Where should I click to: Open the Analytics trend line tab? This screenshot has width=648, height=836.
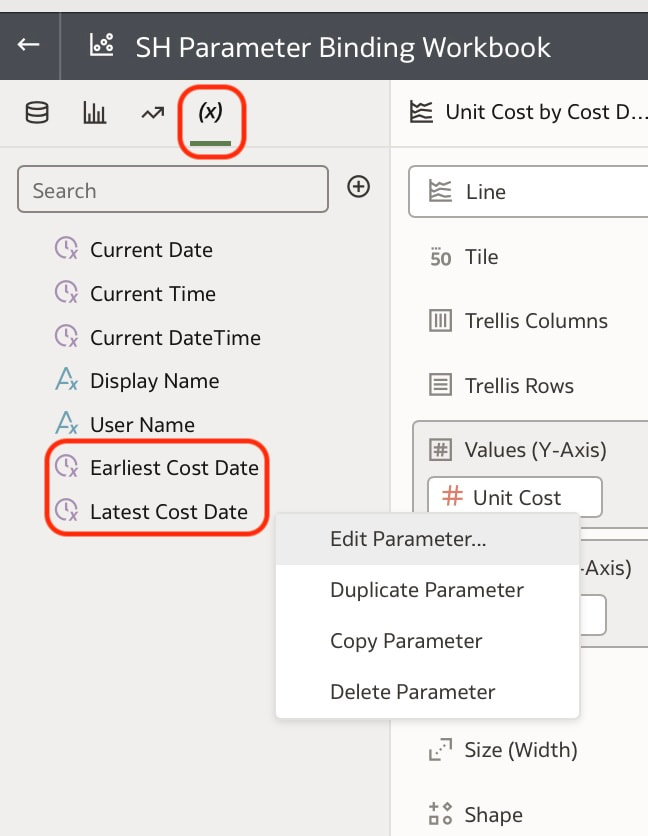tap(153, 112)
